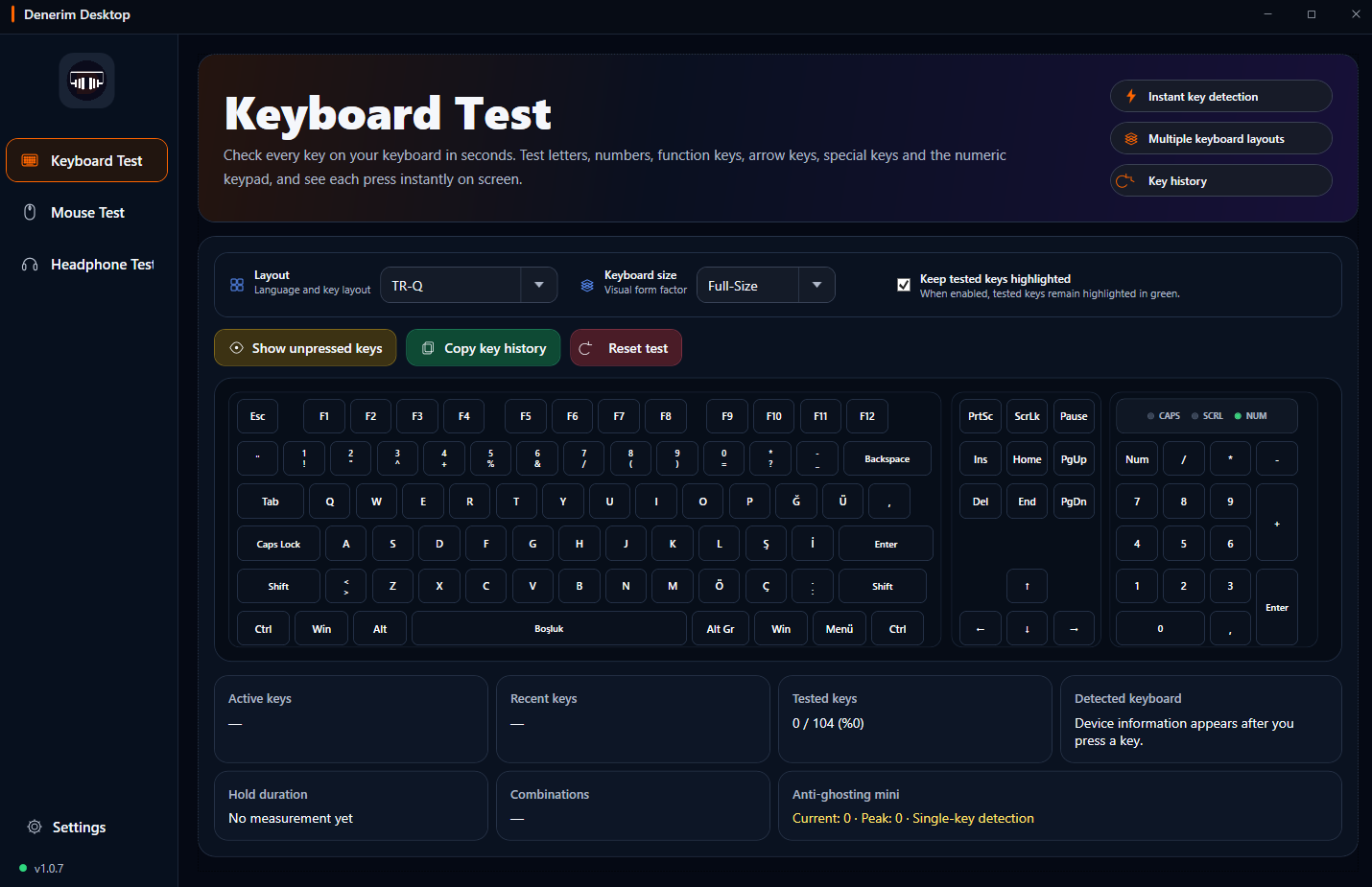The height and width of the screenshot is (887, 1372).
Task: Click the Home key
Action: 1027,458
